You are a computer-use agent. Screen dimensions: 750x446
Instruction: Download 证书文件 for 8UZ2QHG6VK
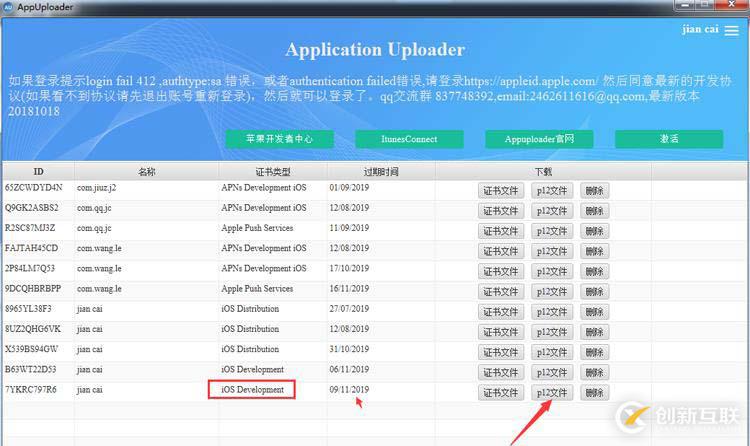click(x=501, y=332)
